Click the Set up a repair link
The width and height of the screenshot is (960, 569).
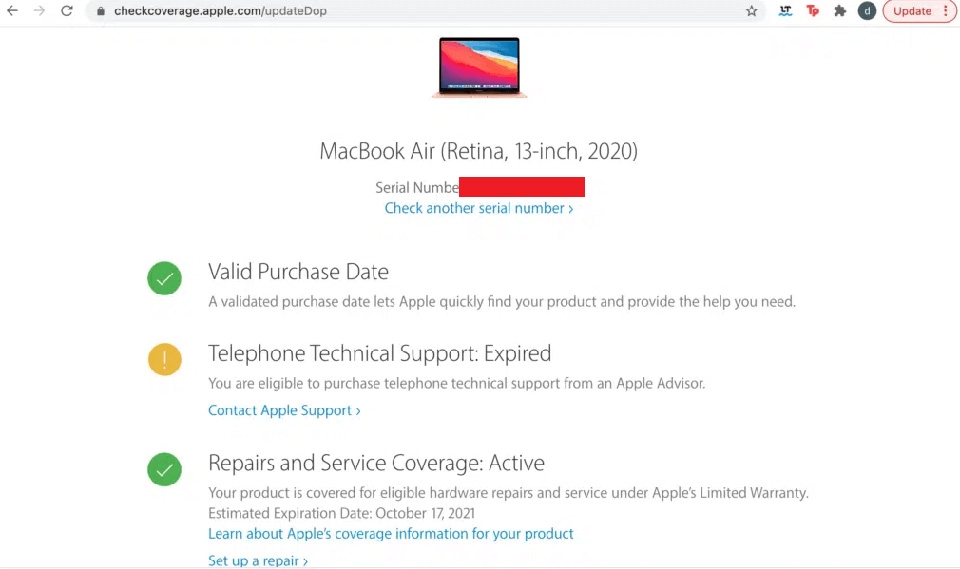tap(258, 561)
